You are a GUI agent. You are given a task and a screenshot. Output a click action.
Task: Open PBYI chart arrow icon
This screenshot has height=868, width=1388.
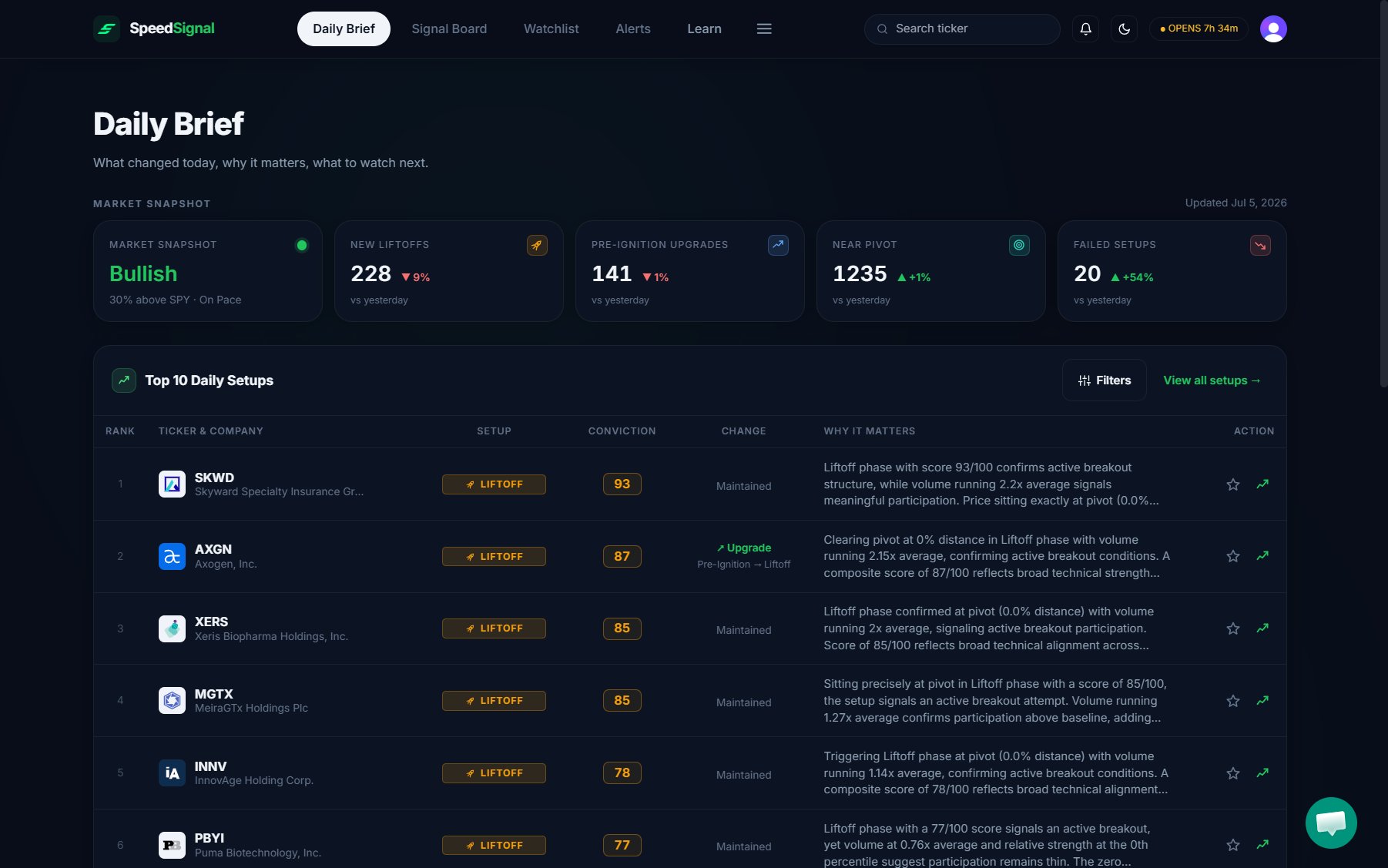point(1262,845)
